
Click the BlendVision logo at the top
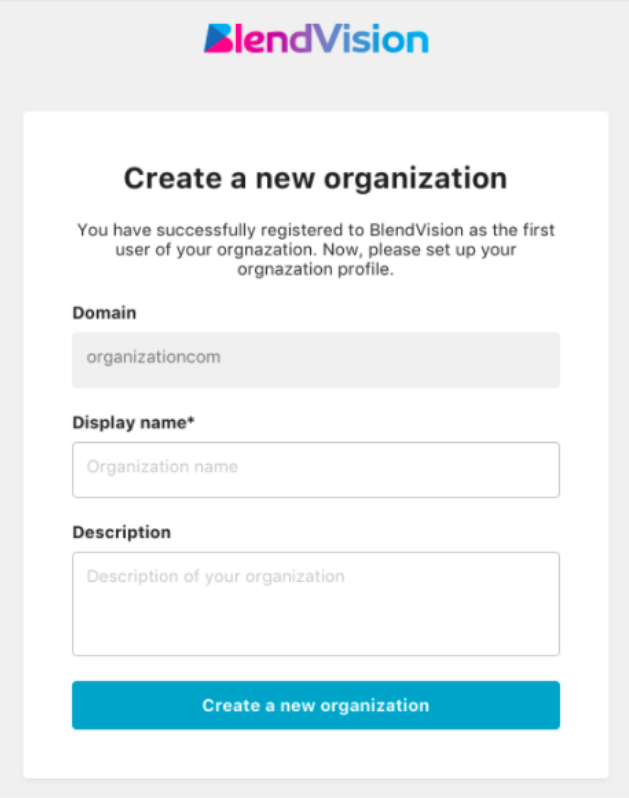(x=316, y=39)
